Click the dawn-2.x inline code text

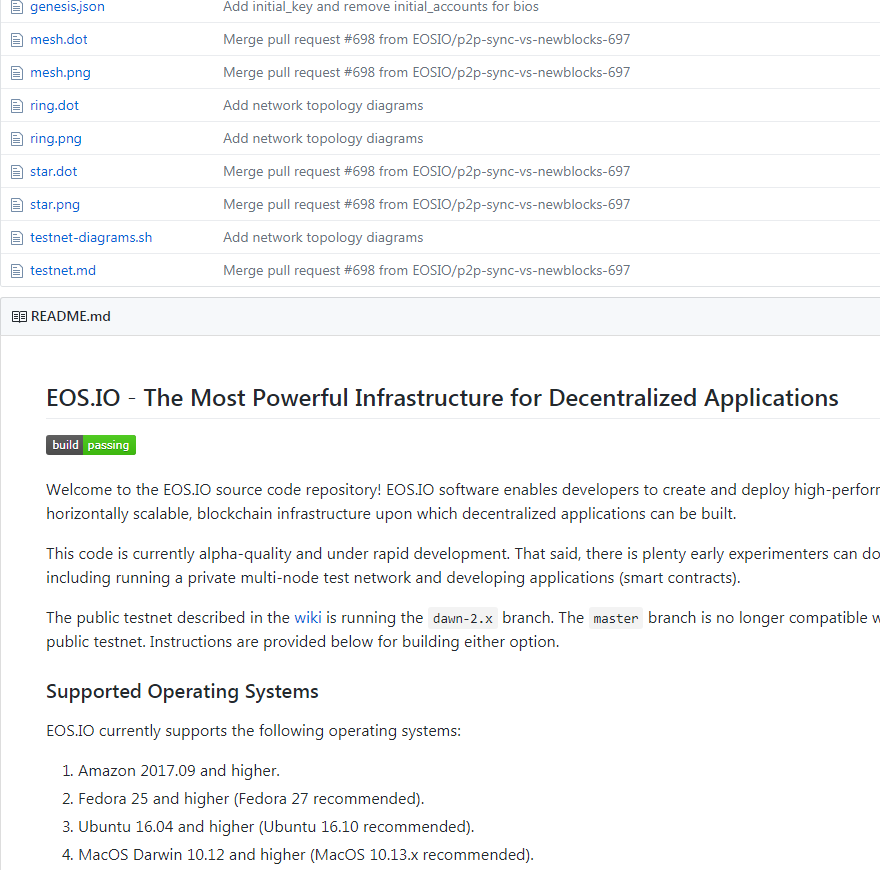[x=463, y=619]
